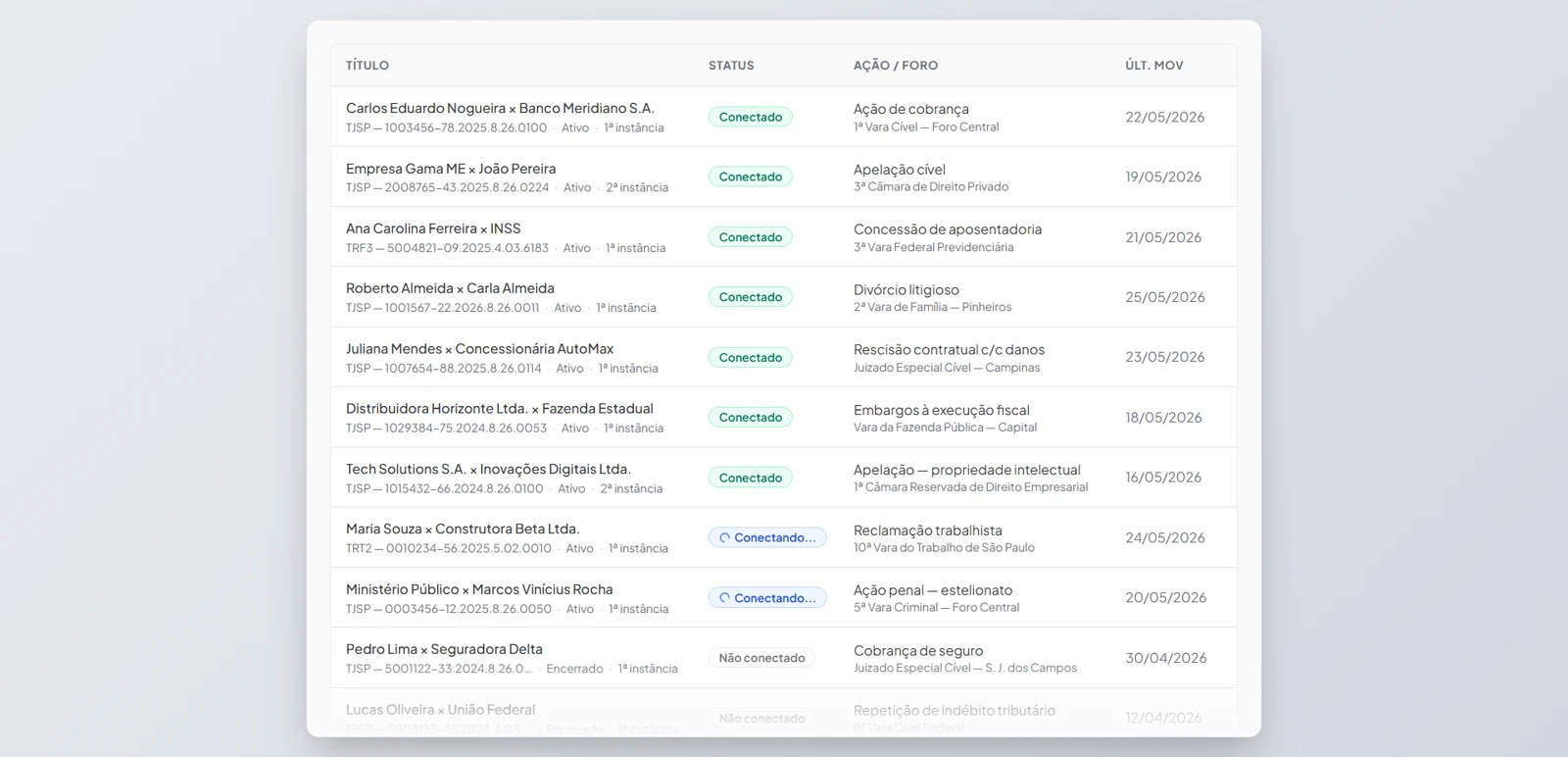Click case number TJSP — 2008765-43.2025.8.26.0224
Image resolution: width=1568 pixels, height=757 pixels.
tap(448, 187)
